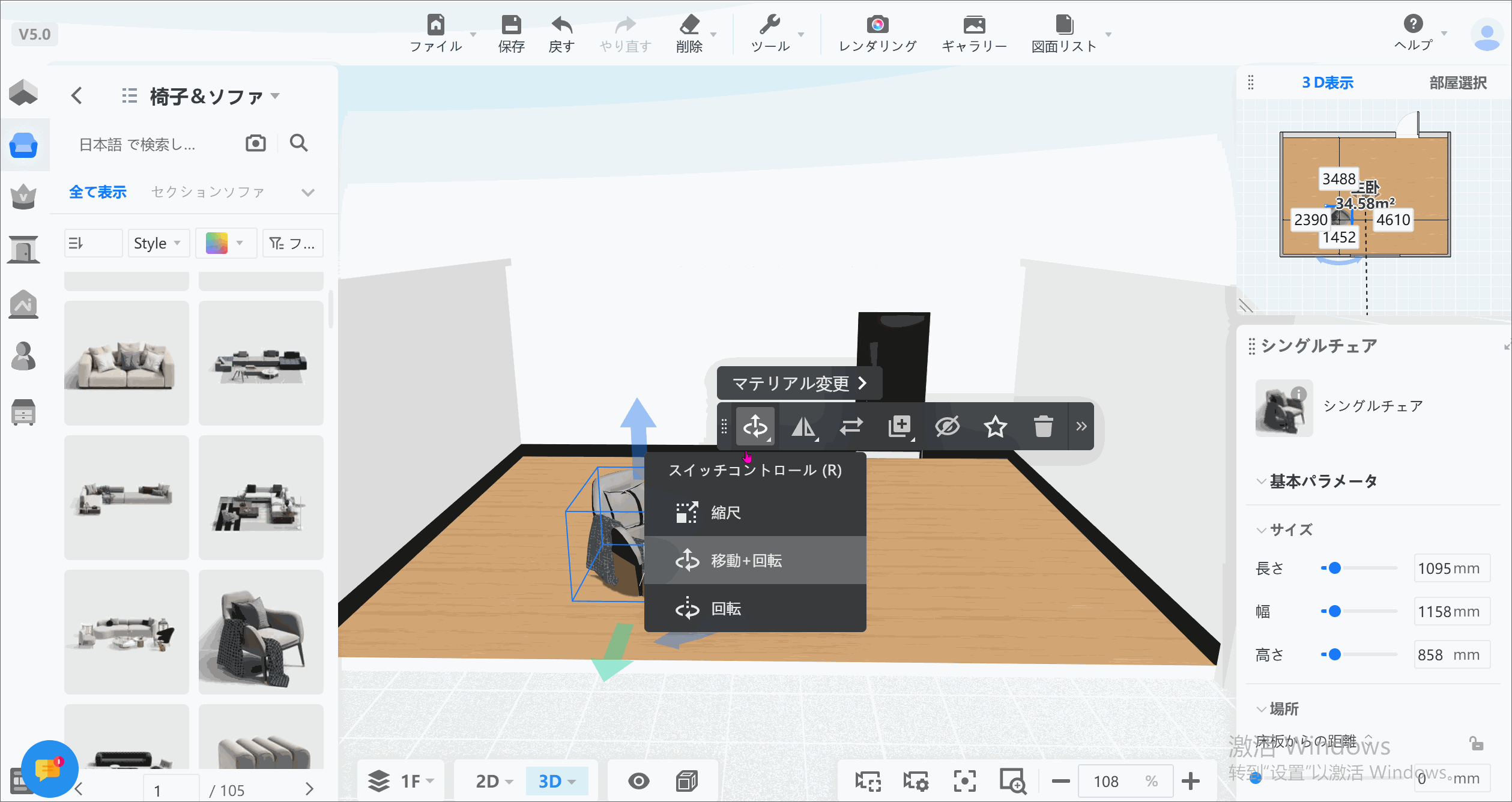Open the ファイル menu icon
Viewport: 1512px width, 802px height.
[436, 25]
